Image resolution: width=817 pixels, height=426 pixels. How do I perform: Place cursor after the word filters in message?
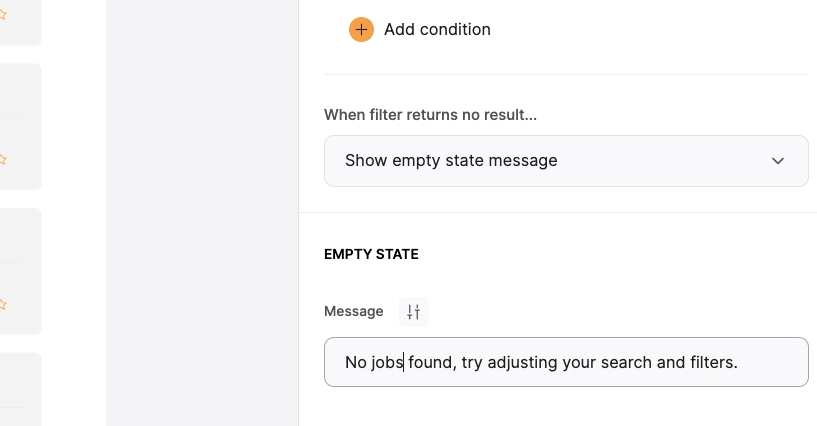tap(733, 362)
